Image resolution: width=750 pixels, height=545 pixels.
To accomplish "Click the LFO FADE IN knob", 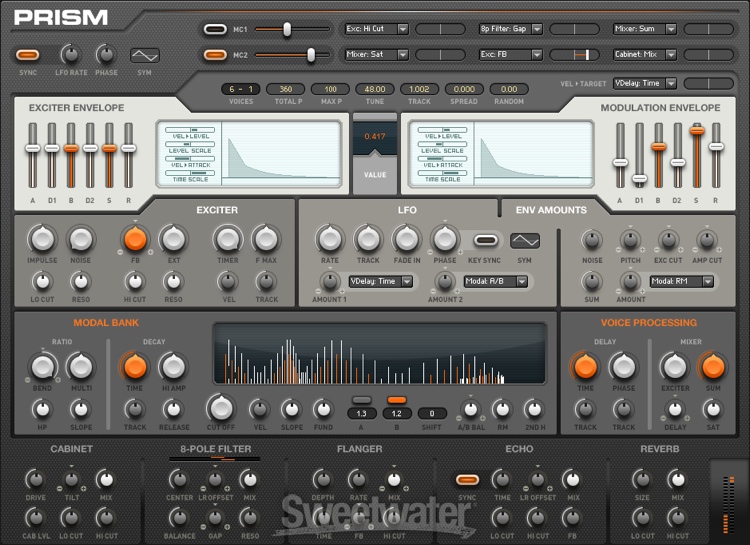I will point(407,239).
